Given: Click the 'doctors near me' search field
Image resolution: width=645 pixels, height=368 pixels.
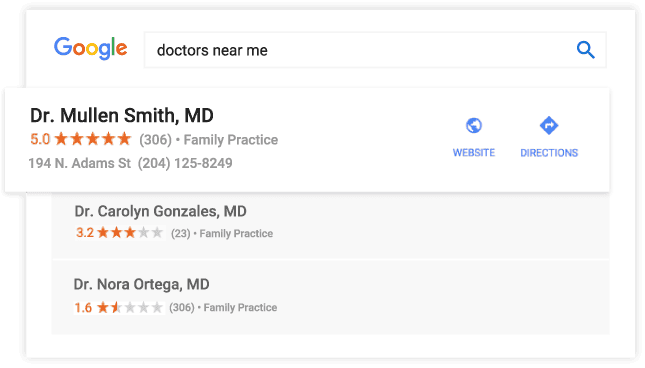Looking at the screenshot, I should click(375, 50).
